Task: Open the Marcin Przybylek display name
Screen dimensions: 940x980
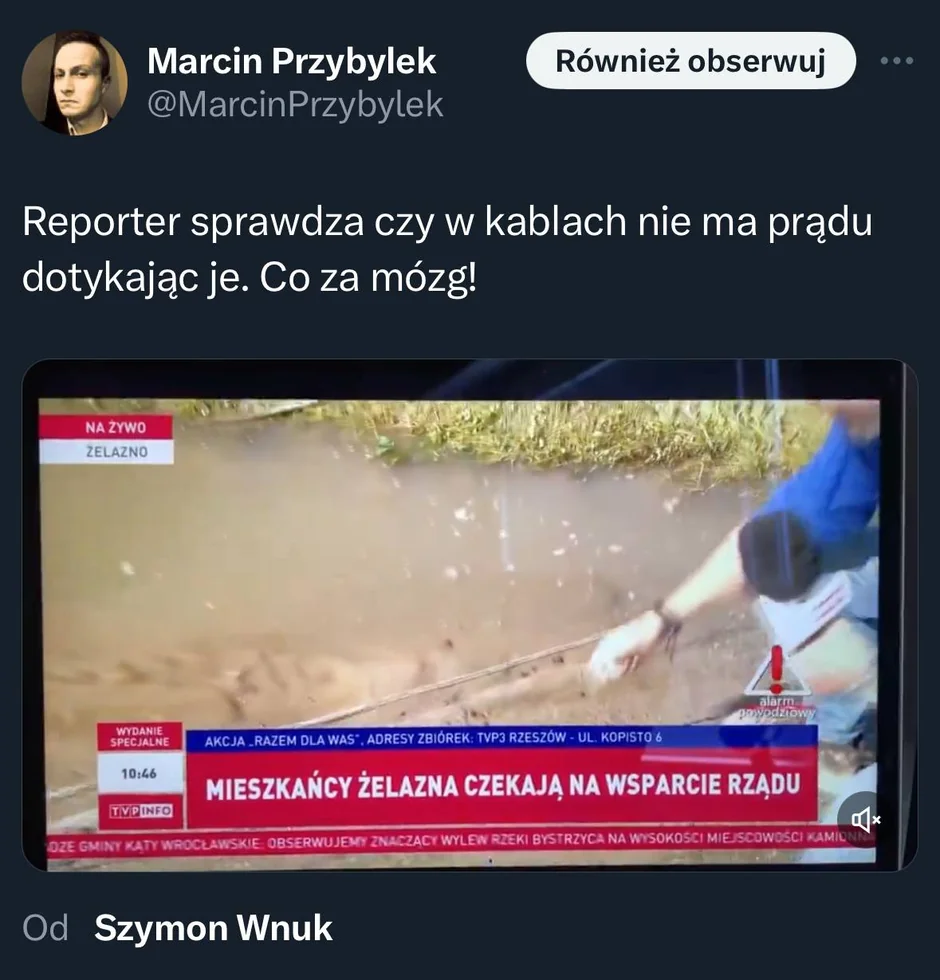Action: point(291,61)
